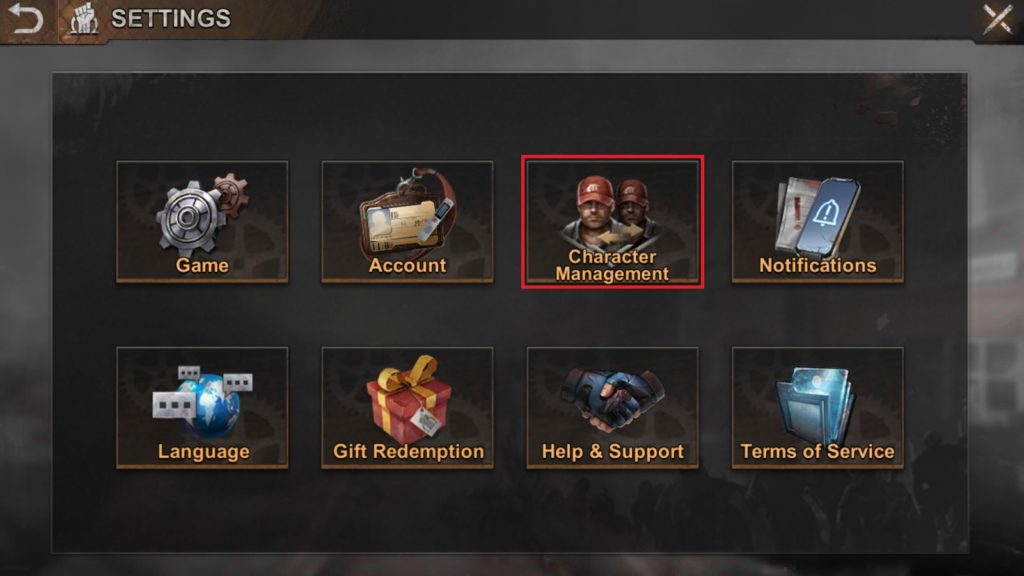
Task: Select the Game label
Action: (x=202, y=265)
